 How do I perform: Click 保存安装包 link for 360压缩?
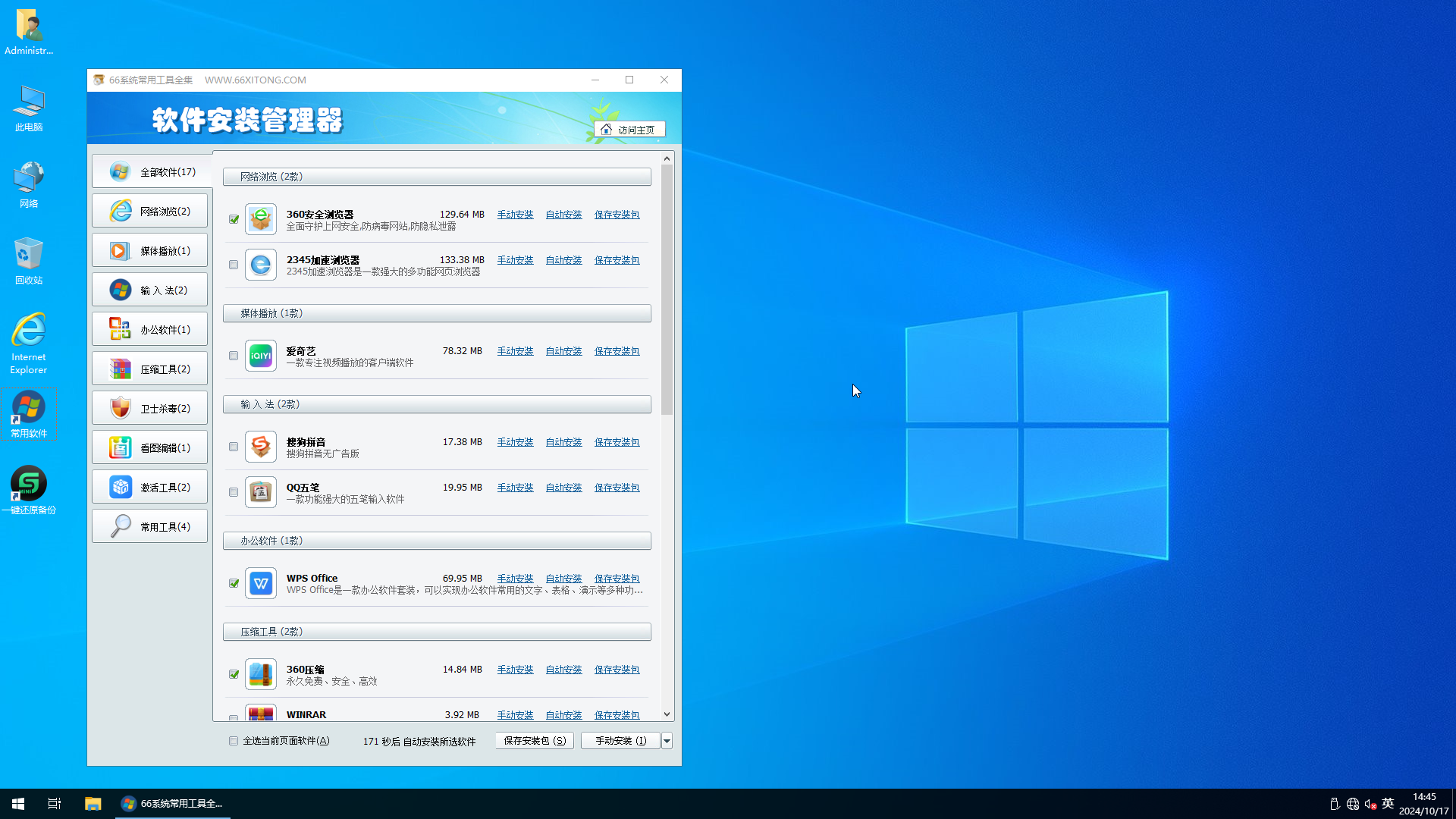coord(617,670)
